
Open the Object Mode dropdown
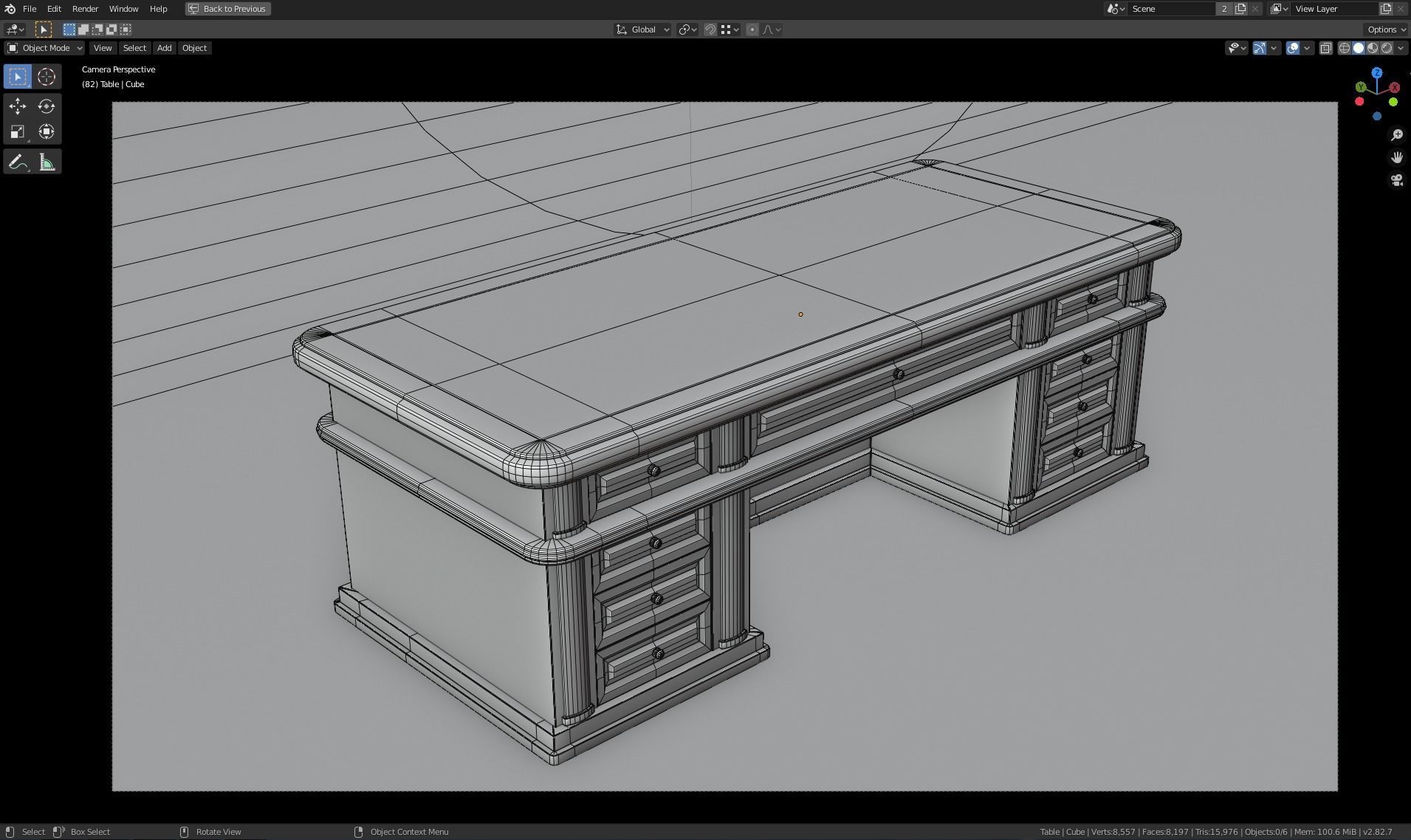point(45,48)
